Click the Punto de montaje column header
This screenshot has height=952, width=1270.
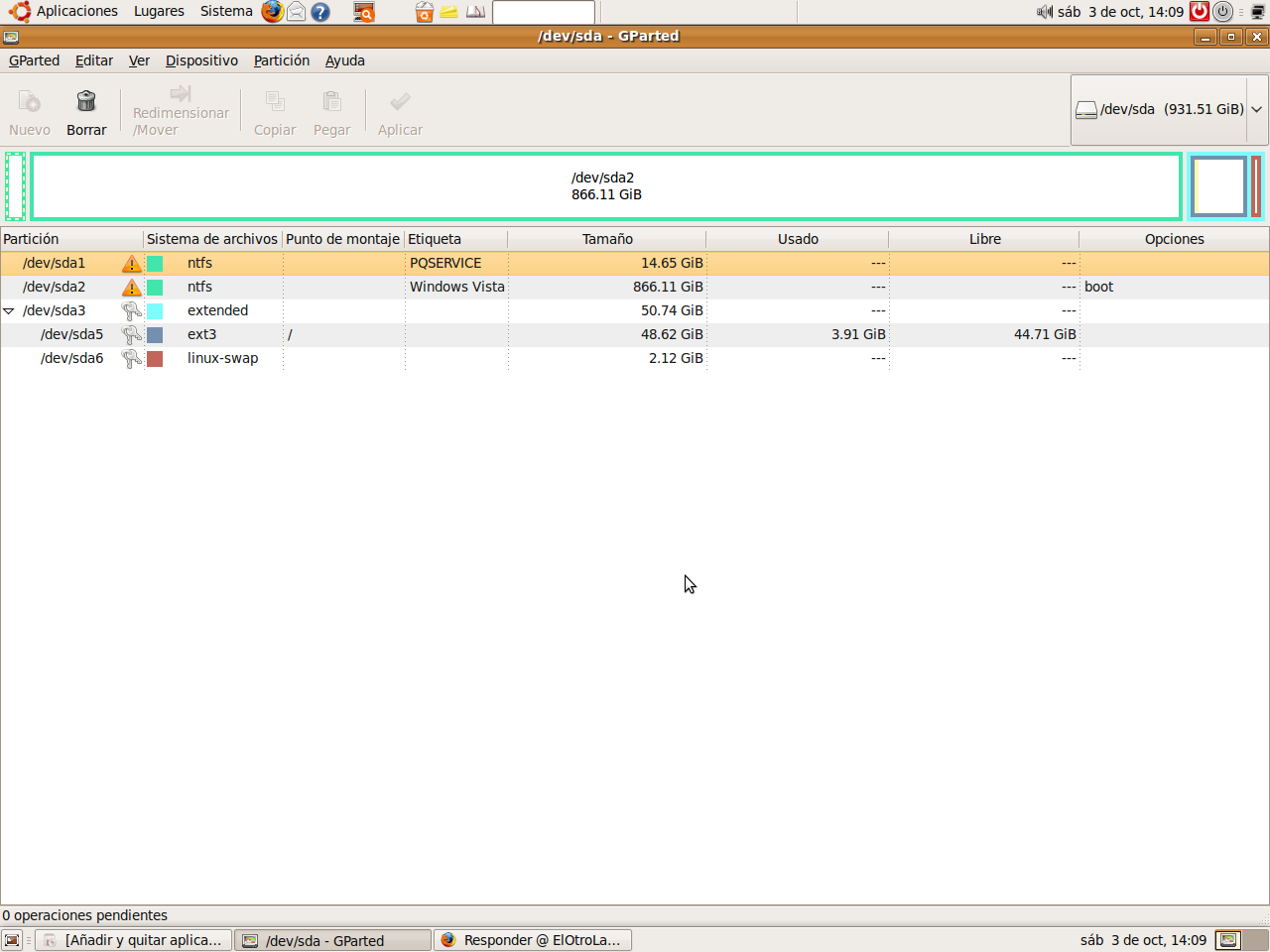tap(343, 239)
